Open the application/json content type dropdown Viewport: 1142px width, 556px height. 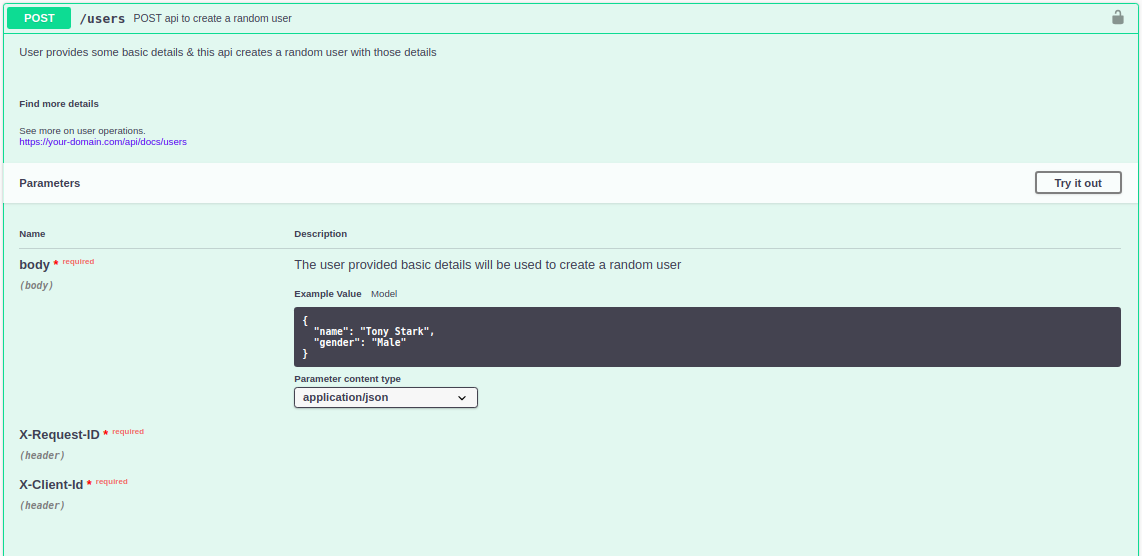click(385, 397)
